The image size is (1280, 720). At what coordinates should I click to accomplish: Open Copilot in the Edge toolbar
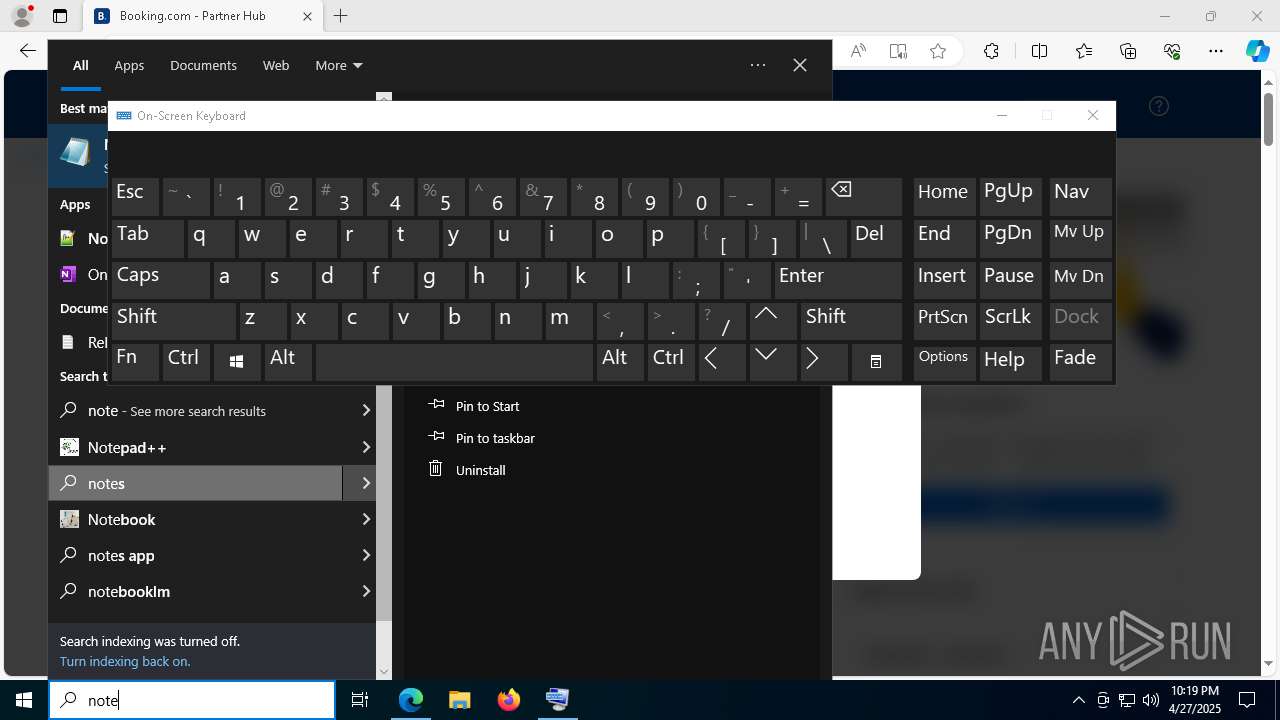1257,51
